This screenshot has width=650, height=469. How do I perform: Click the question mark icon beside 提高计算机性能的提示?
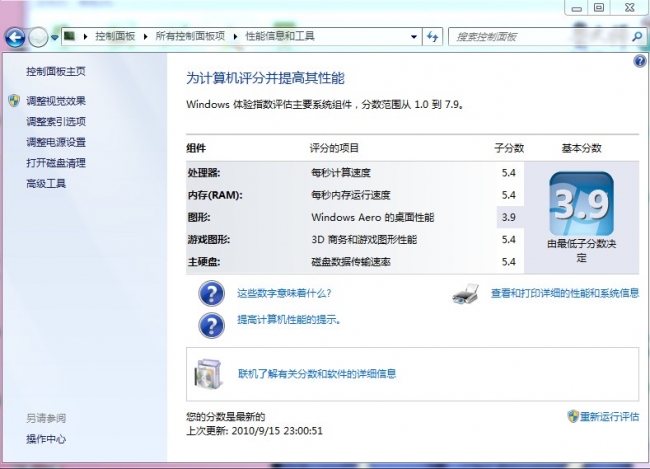point(211,324)
